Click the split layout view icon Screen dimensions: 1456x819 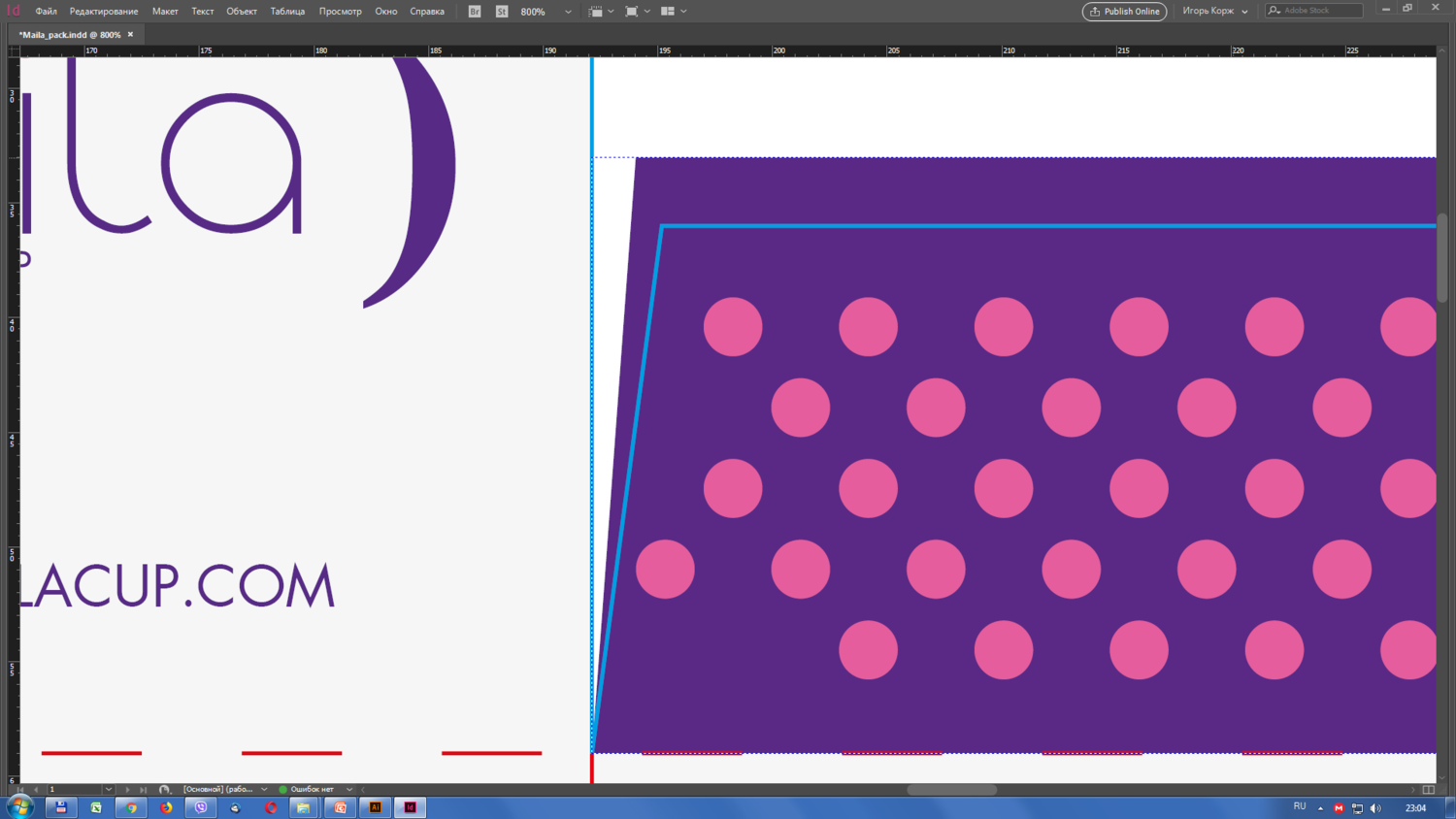[1429, 790]
